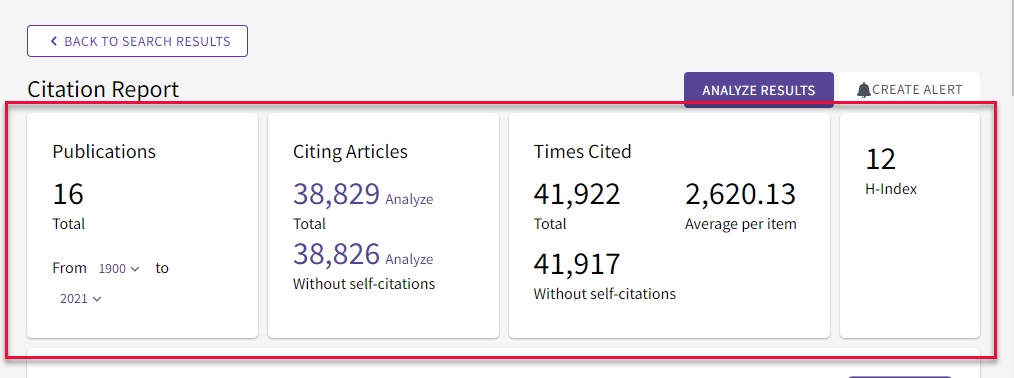
Task: Click the times cited total 41,922
Action: coord(577,194)
